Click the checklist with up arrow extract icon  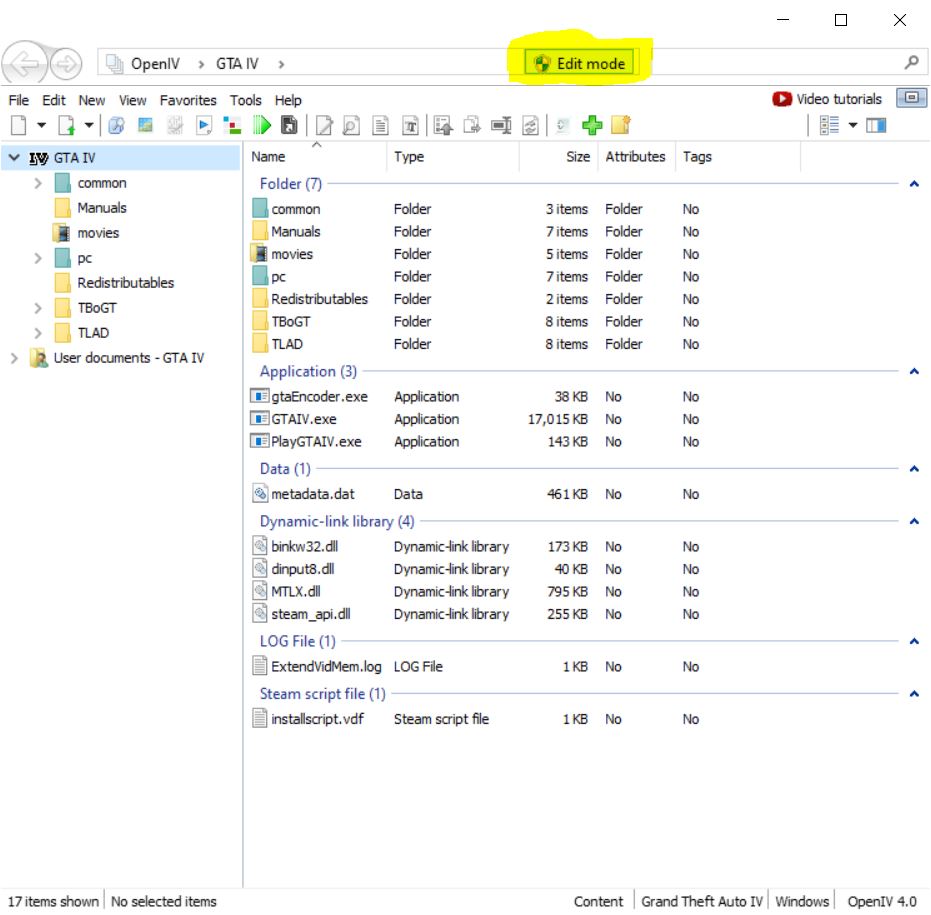[x=443, y=125]
